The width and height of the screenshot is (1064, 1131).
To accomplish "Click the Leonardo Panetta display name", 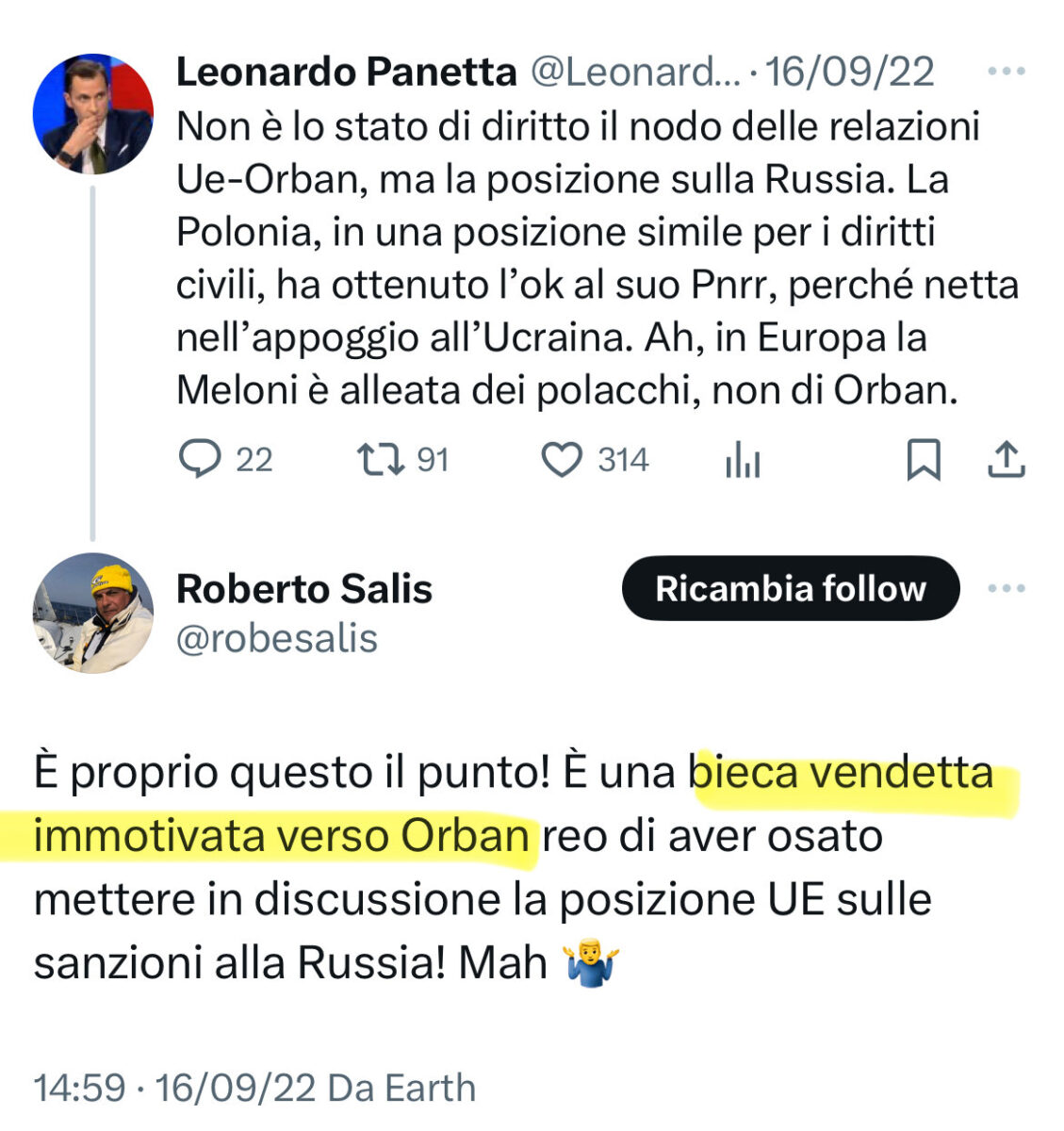I will pos(346,72).
